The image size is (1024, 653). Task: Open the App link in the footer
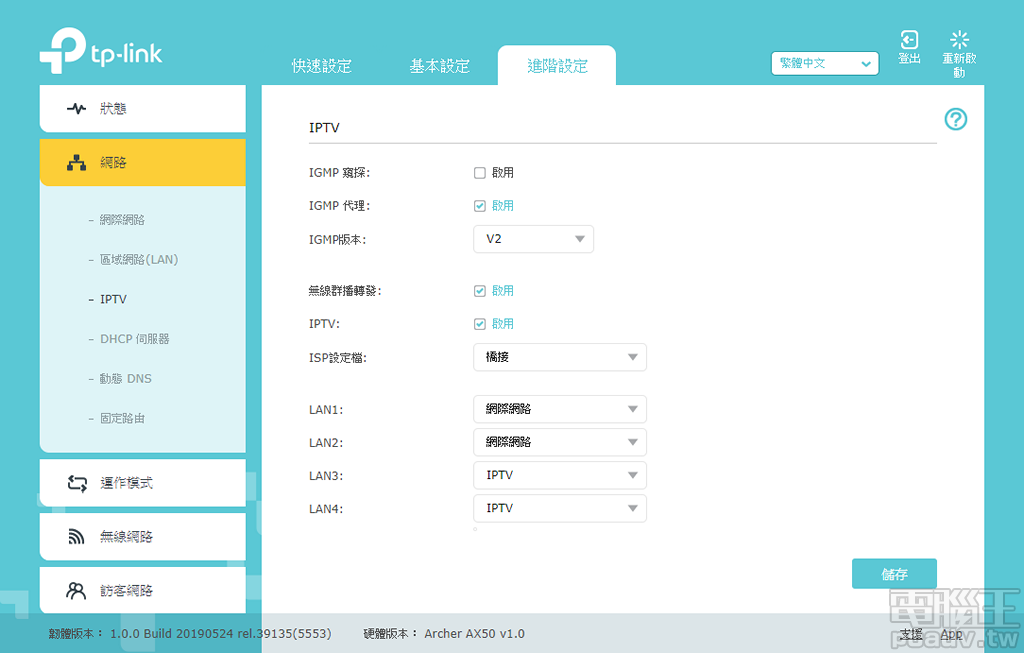coord(951,633)
